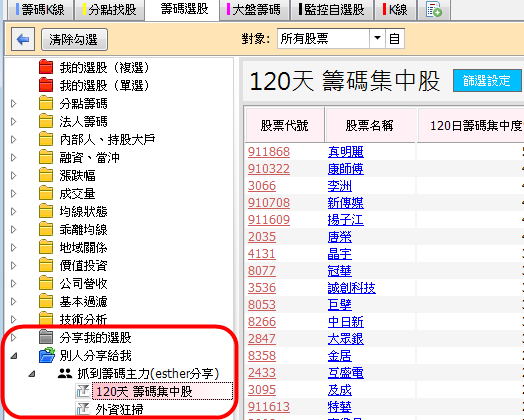Viewport: 524px width, 420px height.
Task: Collapse the 抓到籌碼主力(esther分享) node
Action: [32, 374]
